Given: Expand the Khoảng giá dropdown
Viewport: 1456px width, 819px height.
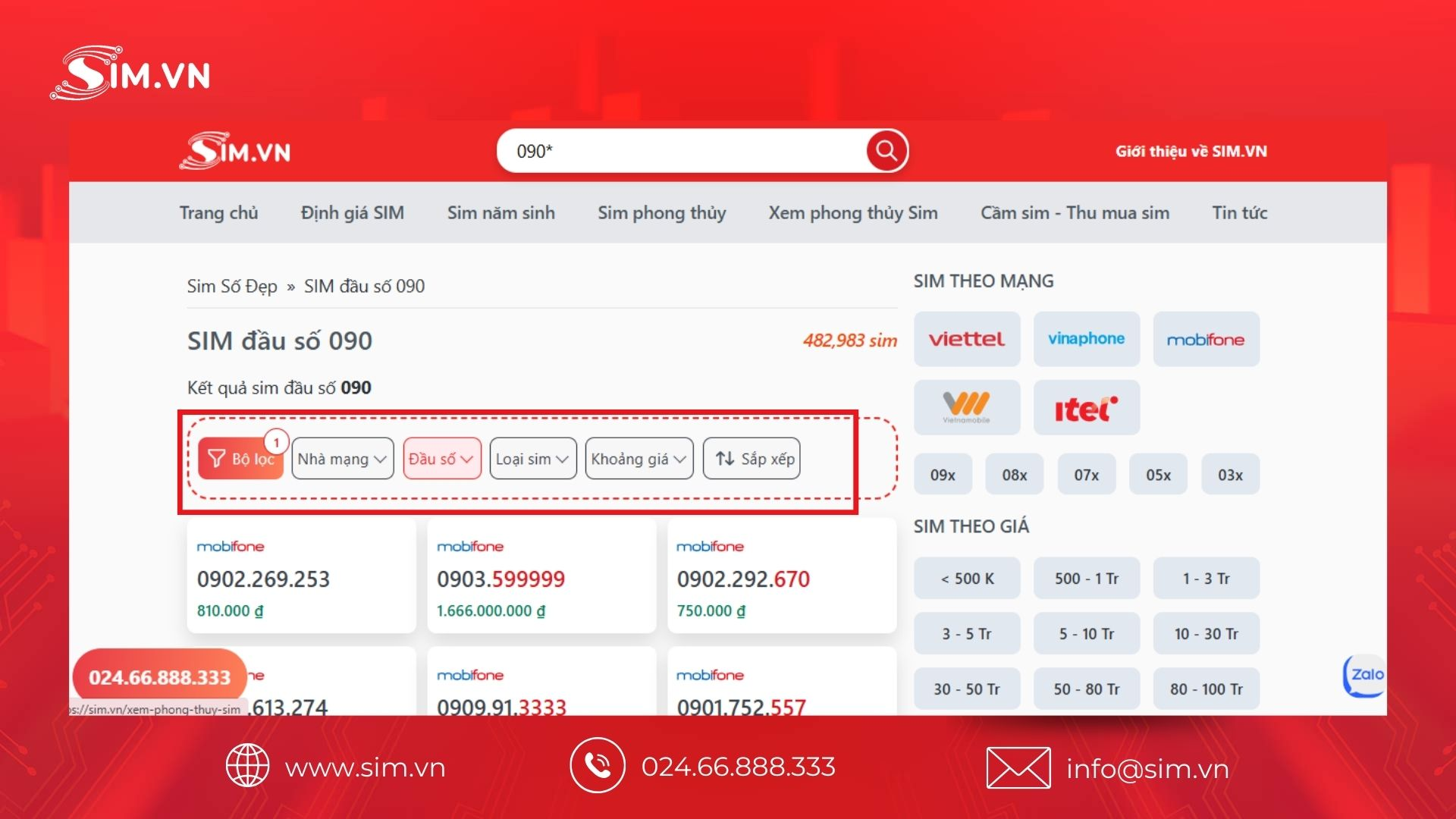Looking at the screenshot, I should [x=639, y=458].
